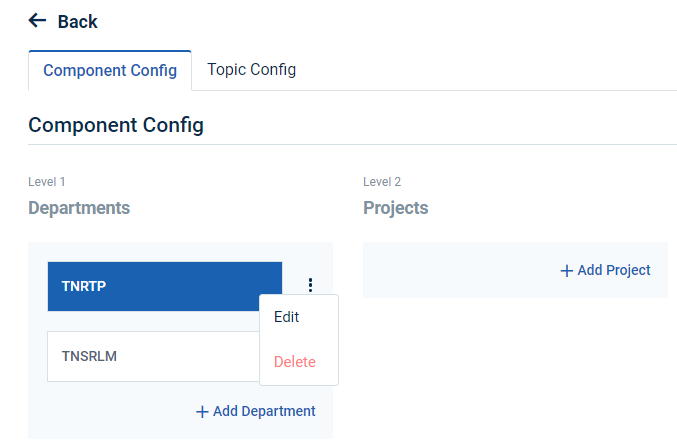Switch to the Component Config tab
The image size is (677, 446).
[110, 71]
